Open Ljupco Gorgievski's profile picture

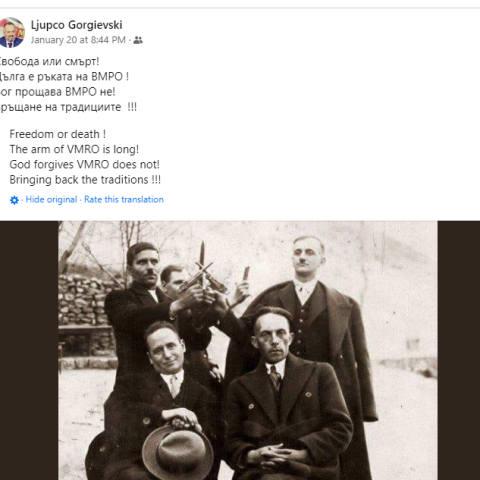11,32
